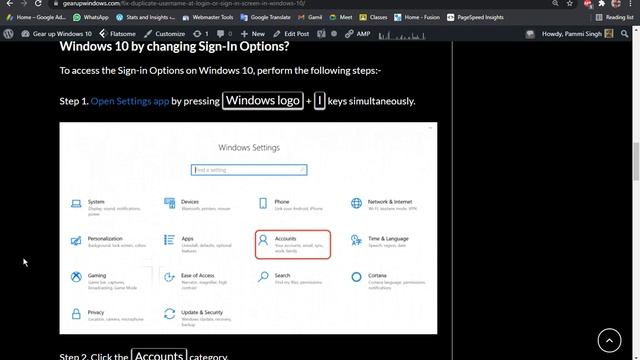640x360 pixels.
Task: Open the Chrome profile avatar
Action: pos(616,4)
